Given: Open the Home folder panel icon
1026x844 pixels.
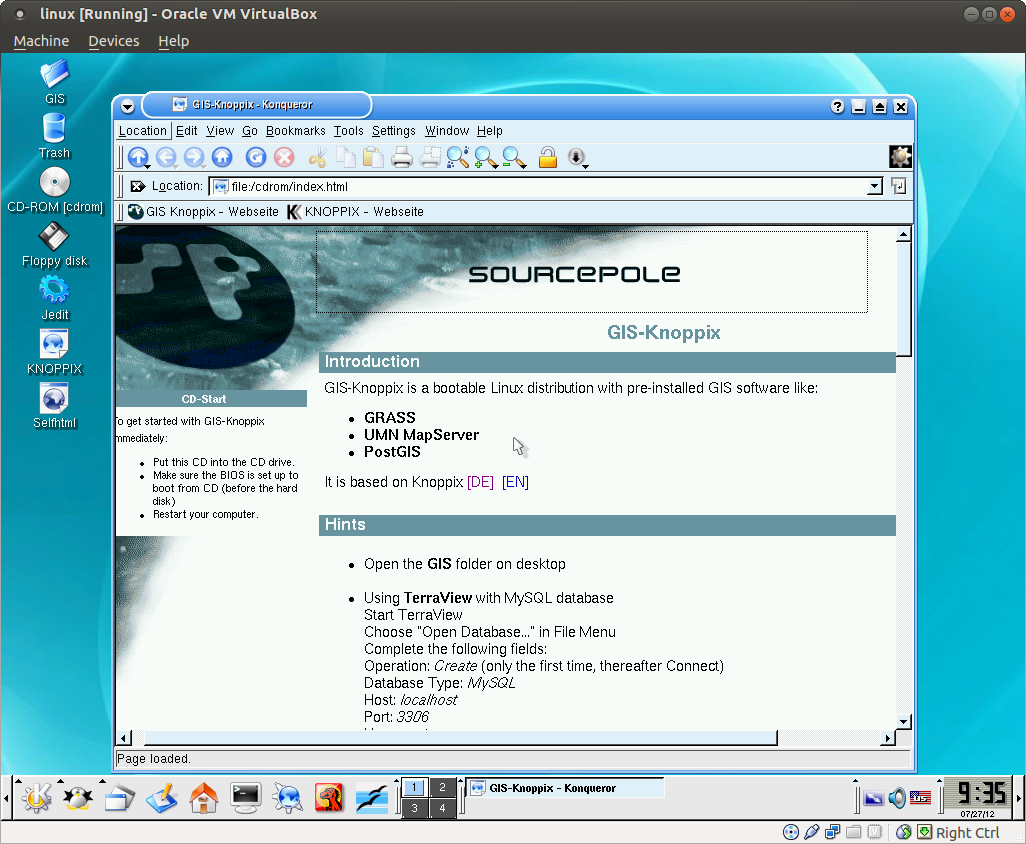Looking at the screenshot, I should pos(203,798).
